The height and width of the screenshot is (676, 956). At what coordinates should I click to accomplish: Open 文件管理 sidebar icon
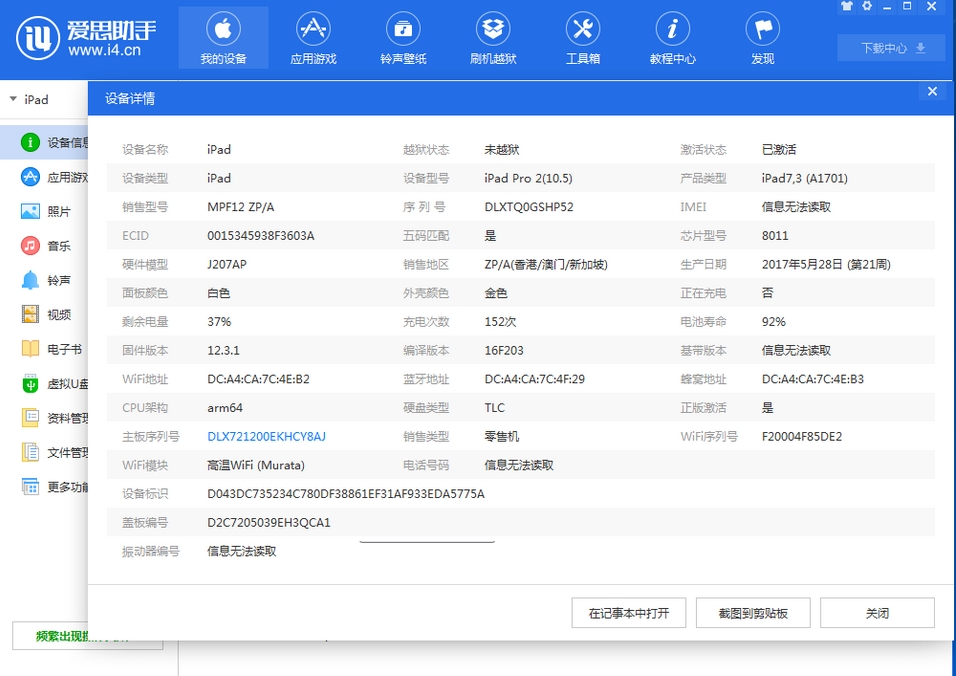[30, 452]
